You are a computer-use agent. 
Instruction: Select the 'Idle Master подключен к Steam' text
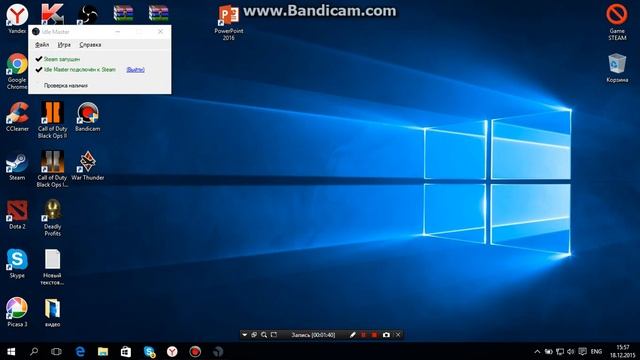pos(80,70)
